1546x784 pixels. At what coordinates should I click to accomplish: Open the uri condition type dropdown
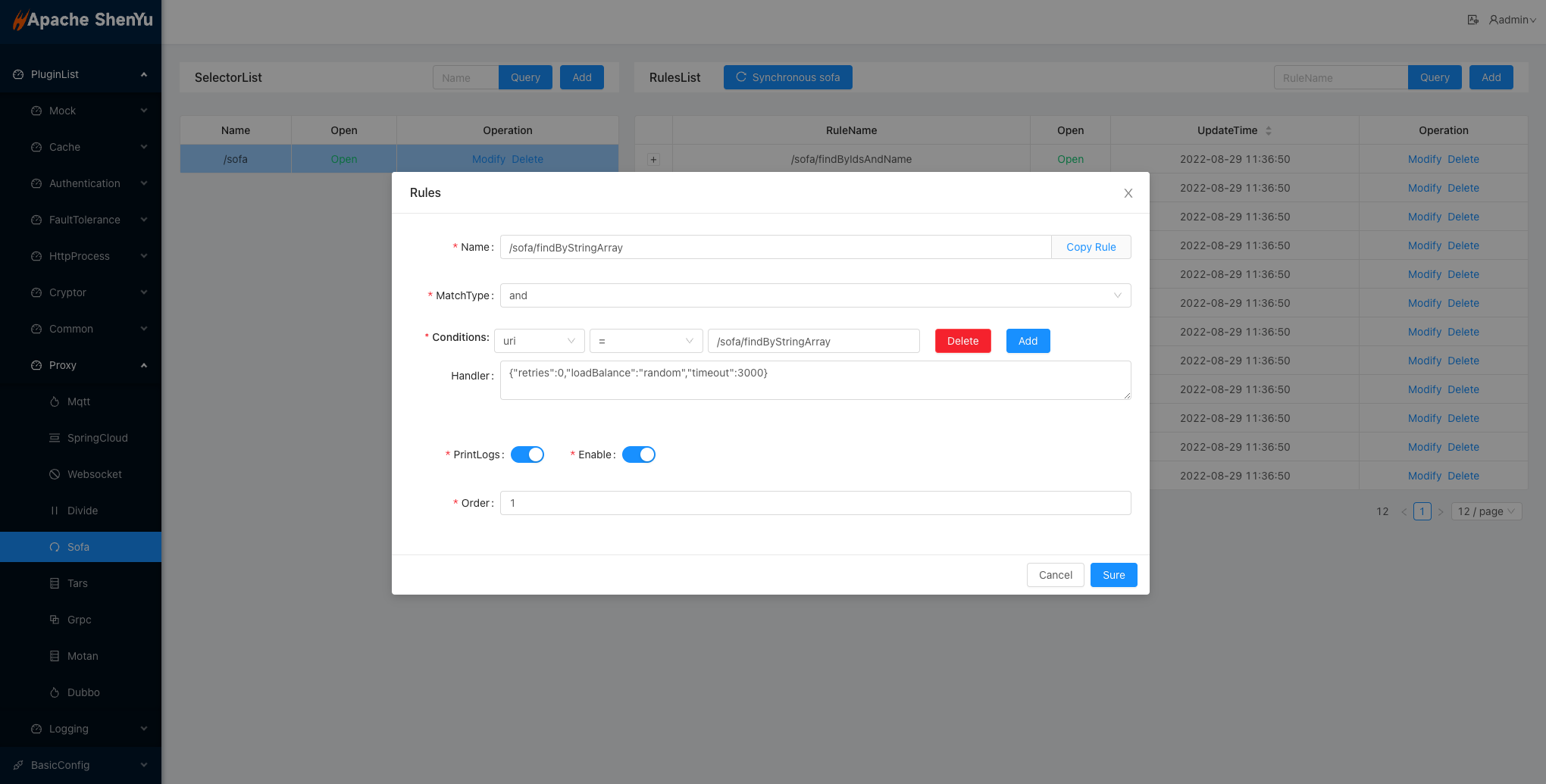[x=539, y=341]
